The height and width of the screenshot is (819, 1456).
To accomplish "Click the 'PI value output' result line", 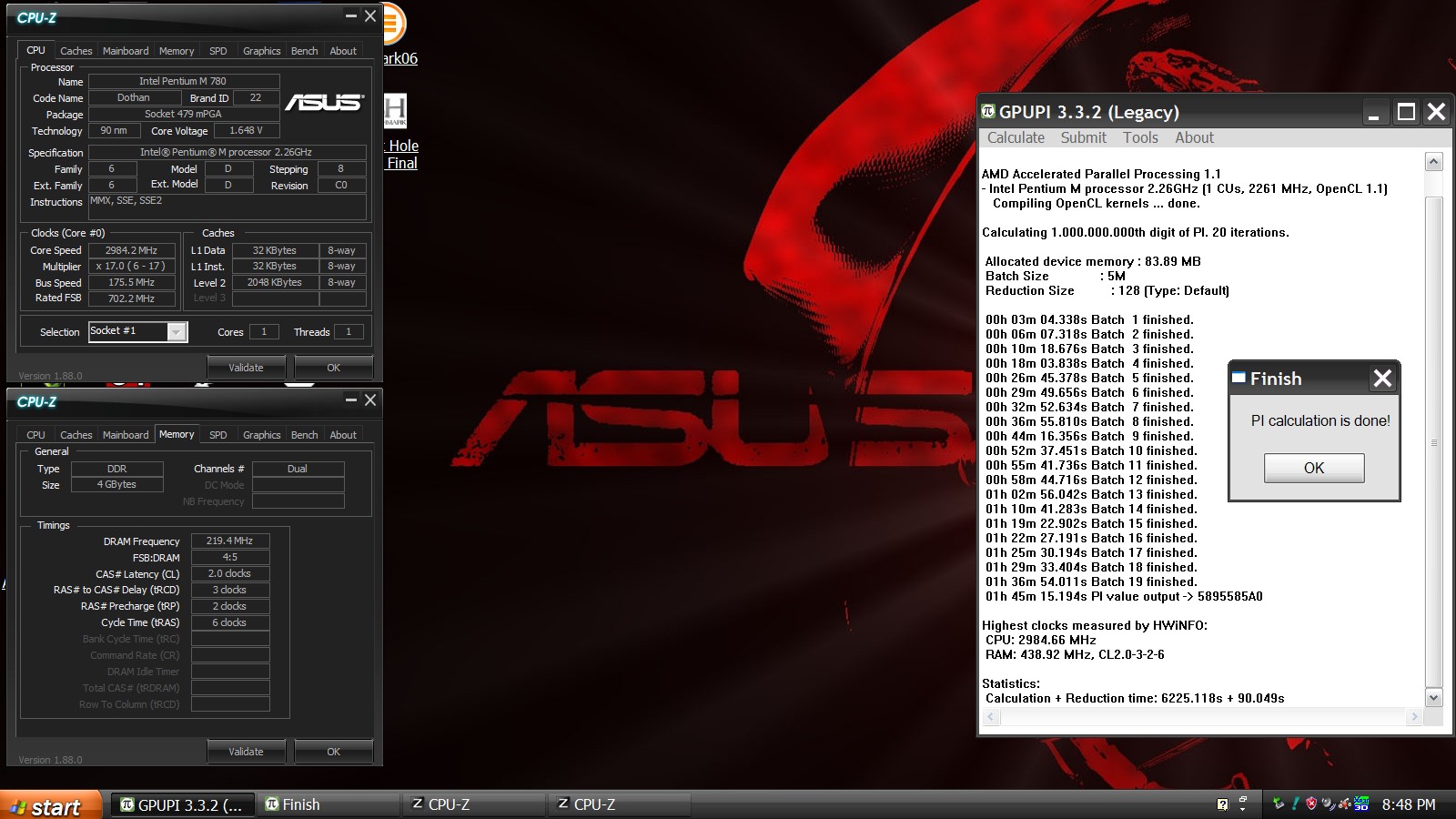I will (1124, 596).
